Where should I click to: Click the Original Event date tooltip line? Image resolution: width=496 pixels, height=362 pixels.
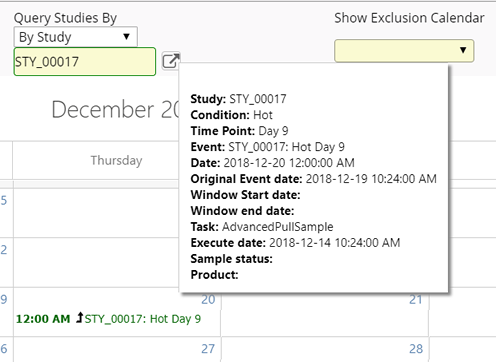tap(314, 179)
